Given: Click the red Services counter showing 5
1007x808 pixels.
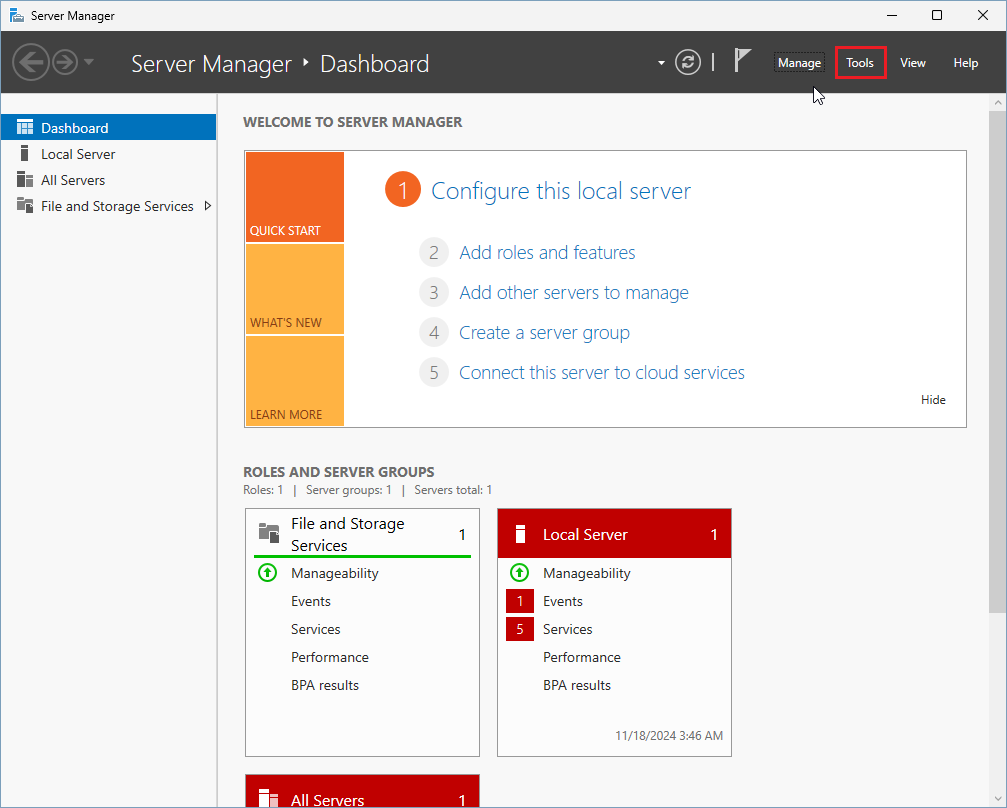Looking at the screenshot, I should [x=519, y=629].
